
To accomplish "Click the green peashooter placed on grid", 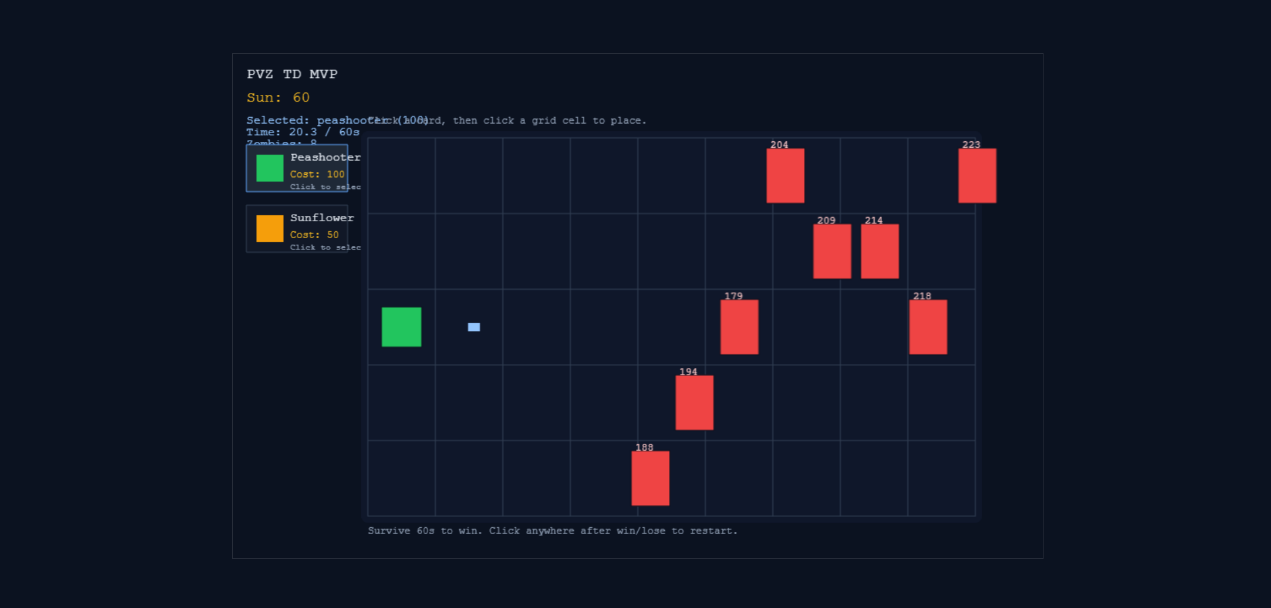I will 401,327.
